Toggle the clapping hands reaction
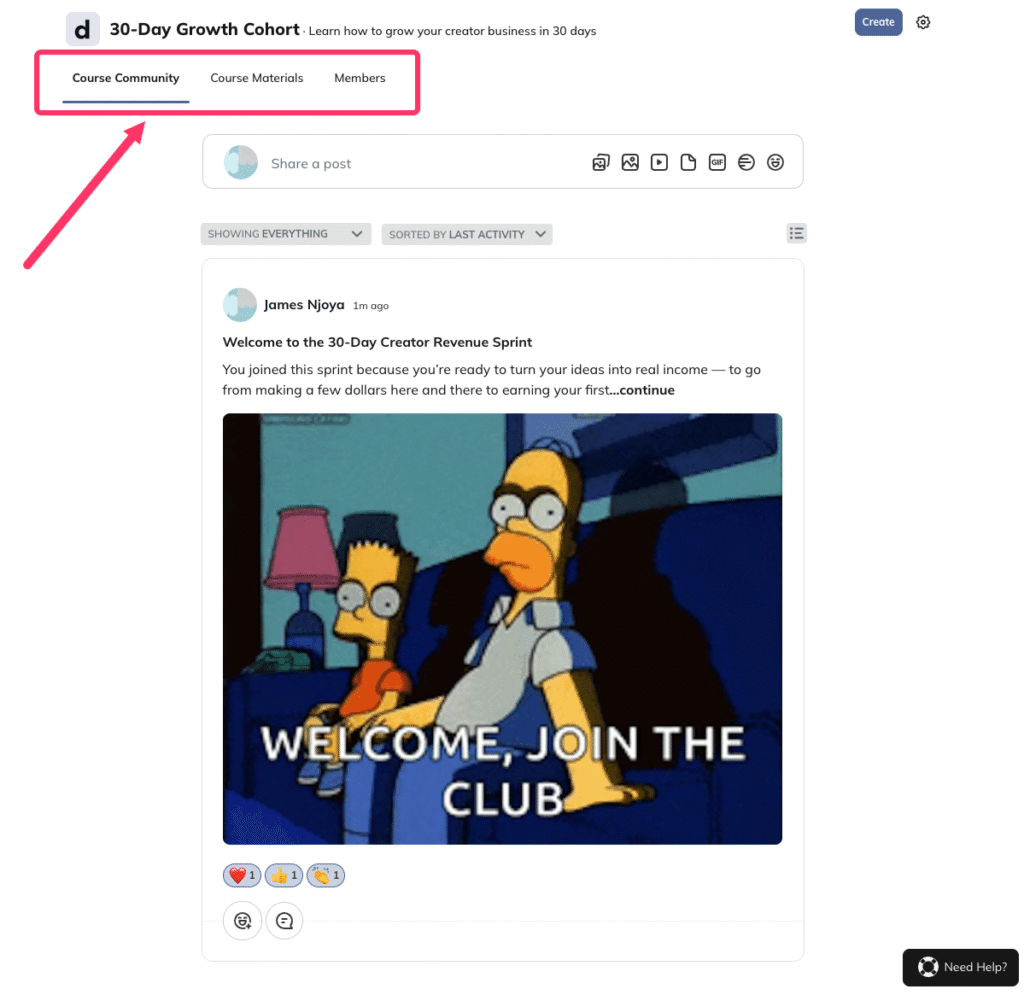The width and height of the screenshot is (1024, 995). click(x=325, y=875)
